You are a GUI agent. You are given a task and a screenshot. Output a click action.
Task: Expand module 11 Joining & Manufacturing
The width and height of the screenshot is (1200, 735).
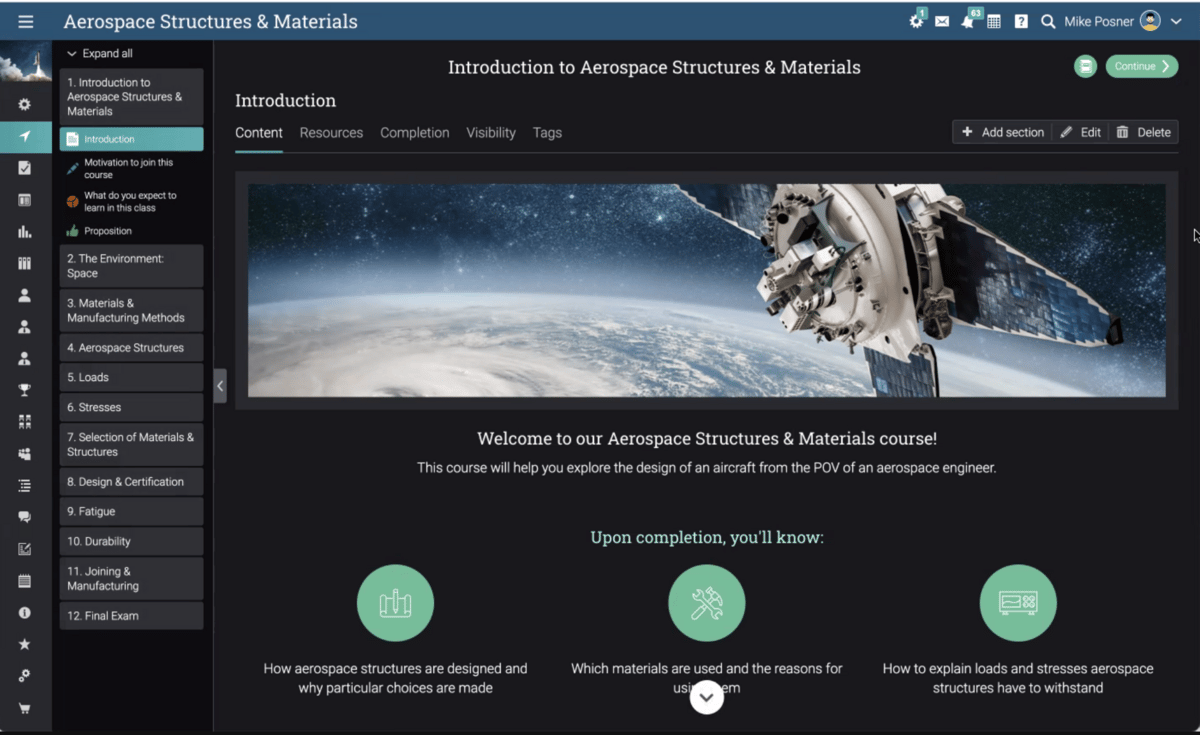pyautogui.click(x=131, y=578)
